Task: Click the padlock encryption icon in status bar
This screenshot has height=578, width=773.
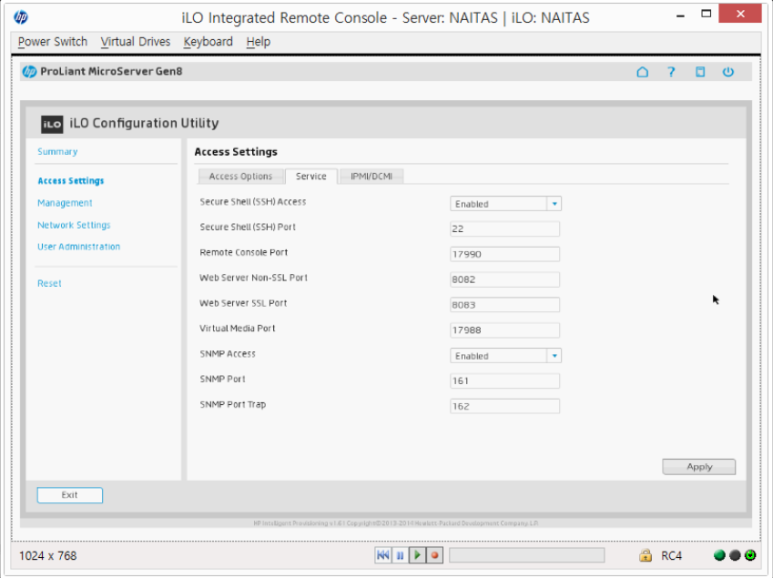Action: pos(646,555)
